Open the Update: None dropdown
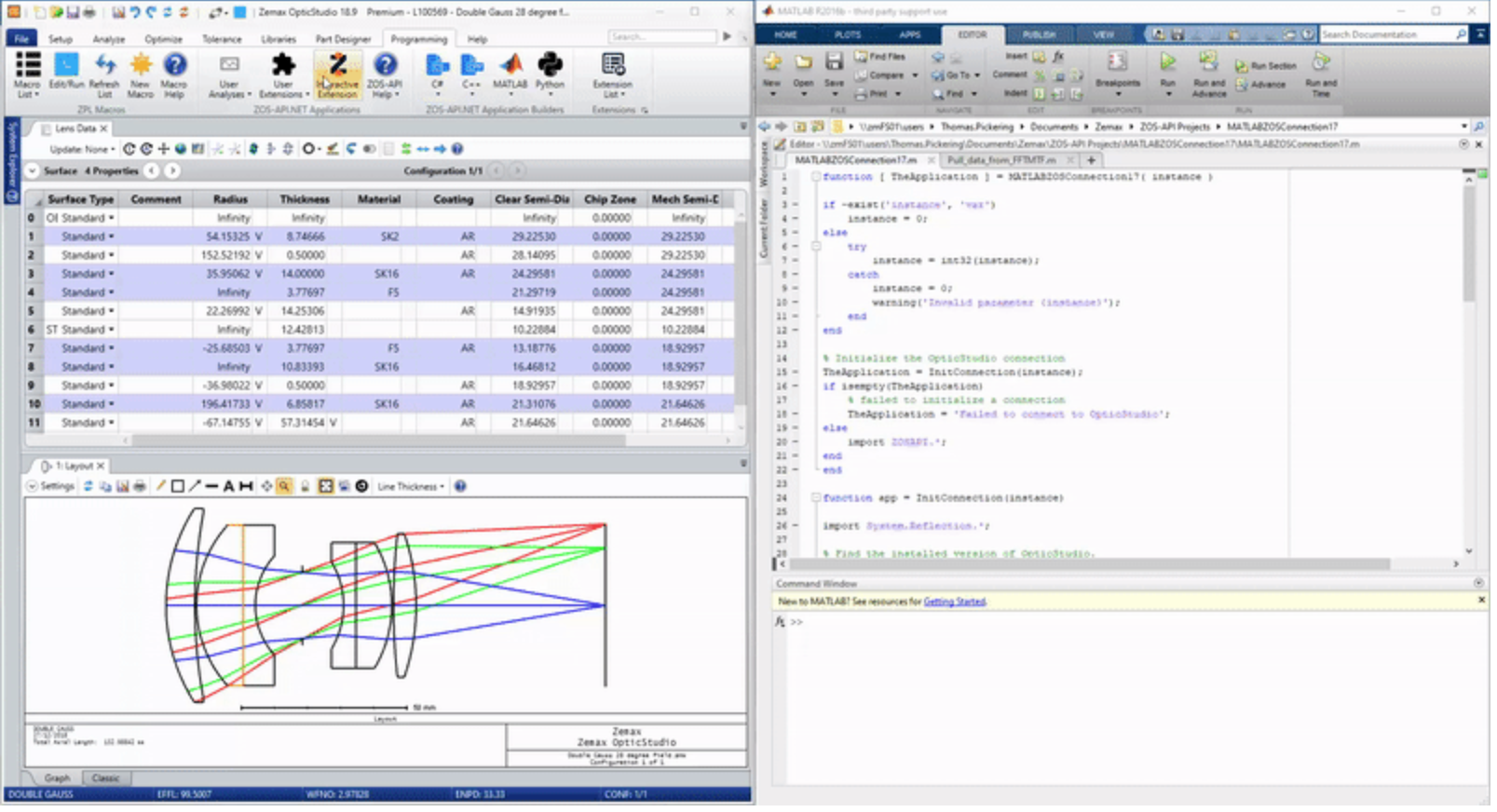The width and height of the screenshot is (1497, 812). (83, 149)
